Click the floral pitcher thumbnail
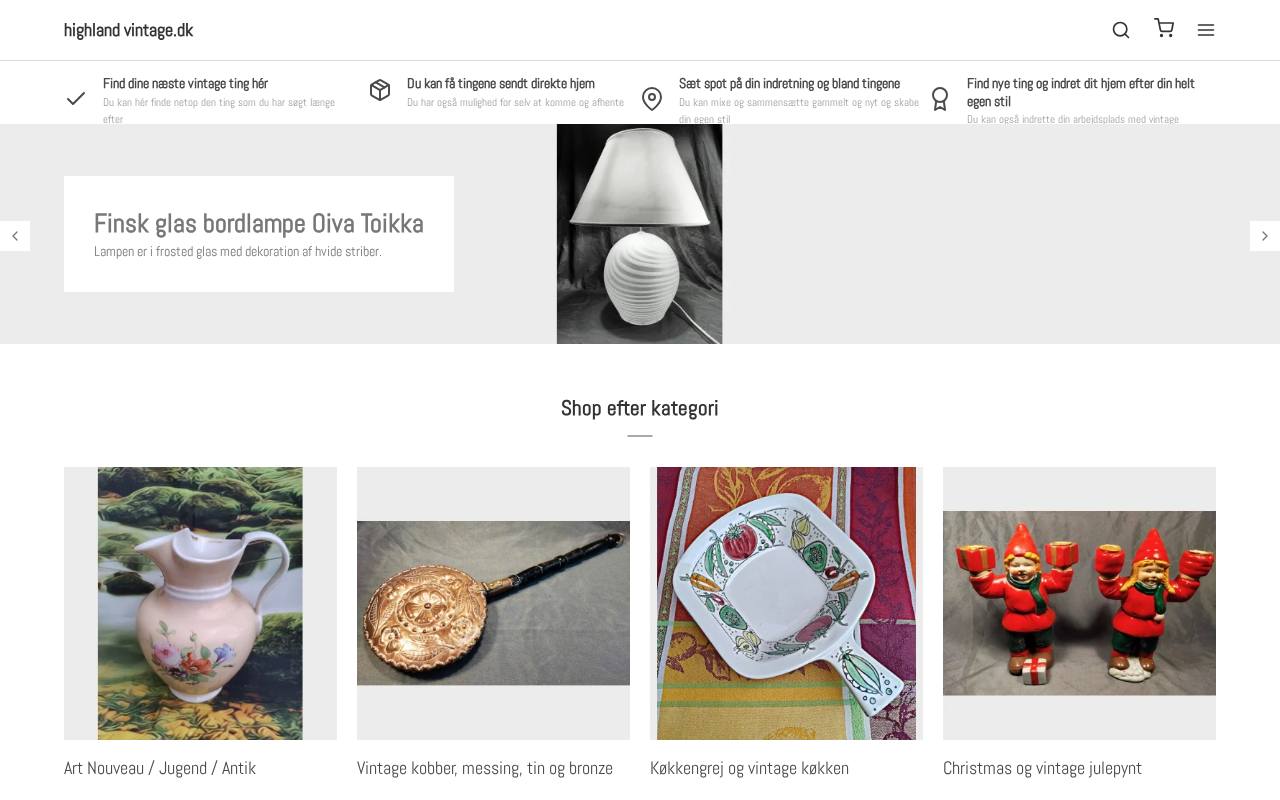The image size is (1280, 800). tap(200, 603)
